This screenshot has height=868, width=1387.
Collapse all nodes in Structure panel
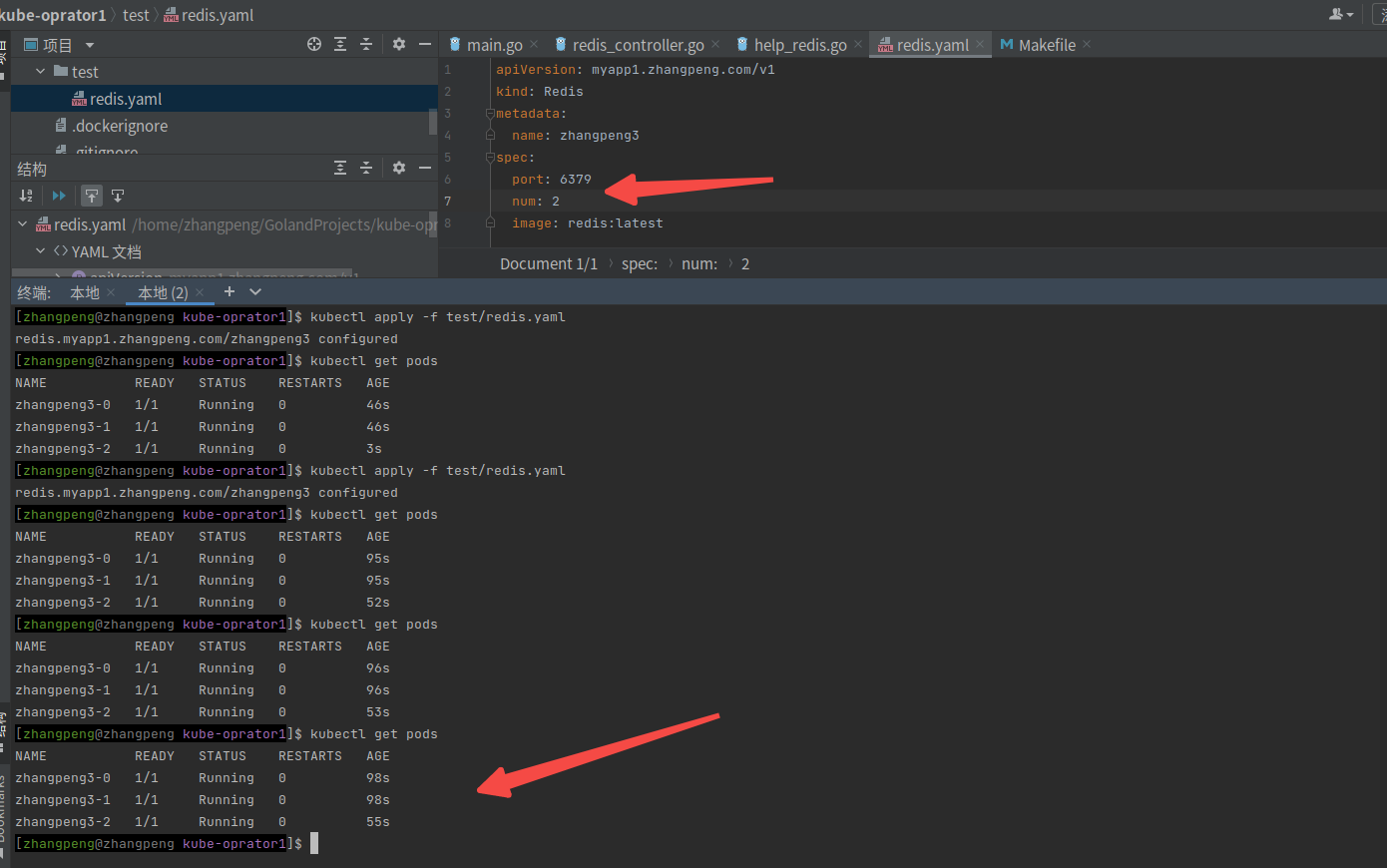(x=366, y=168)
